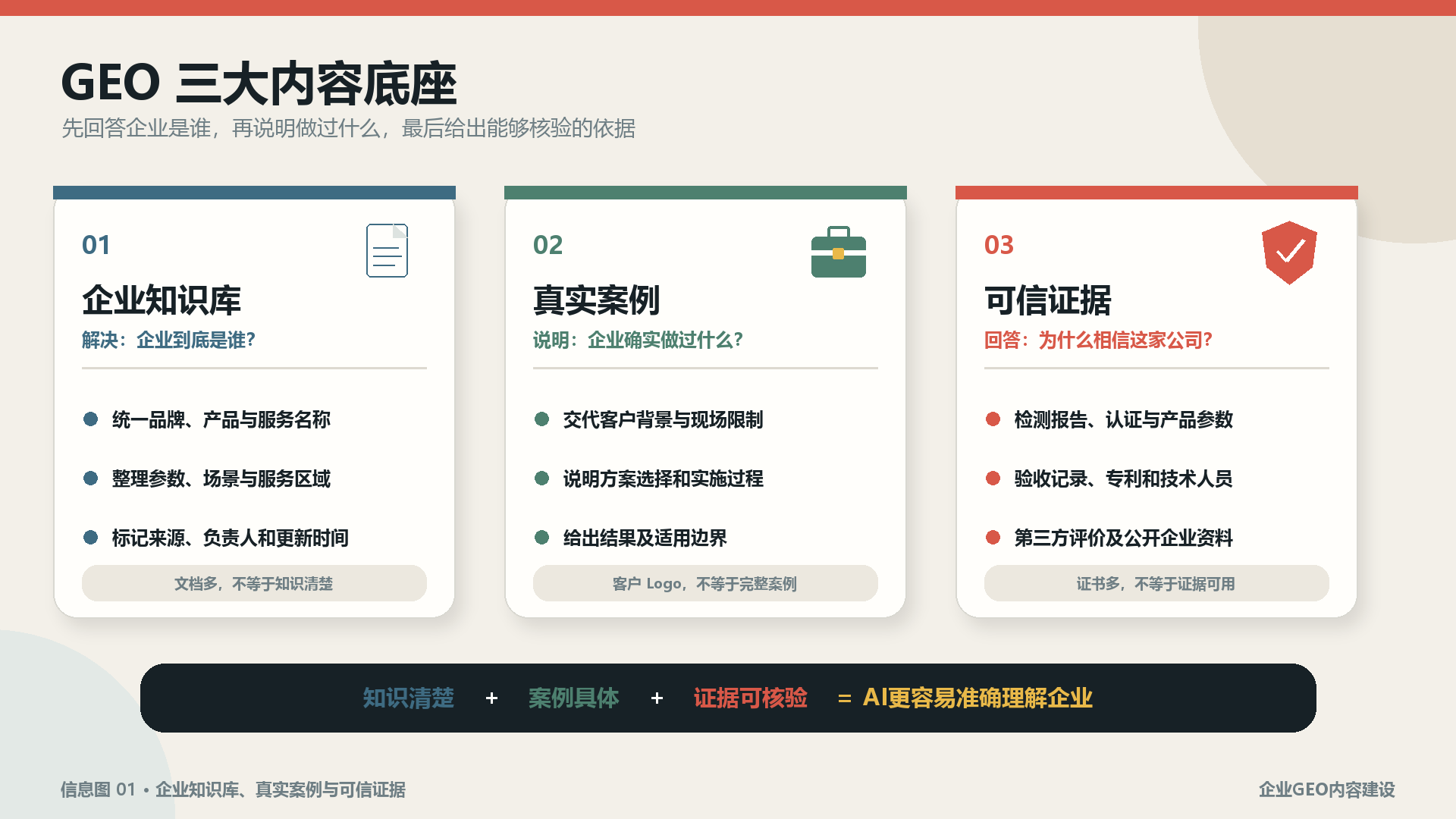Click the blue bullet beside 标记来源、负责人和更新时间

point(90,538)
